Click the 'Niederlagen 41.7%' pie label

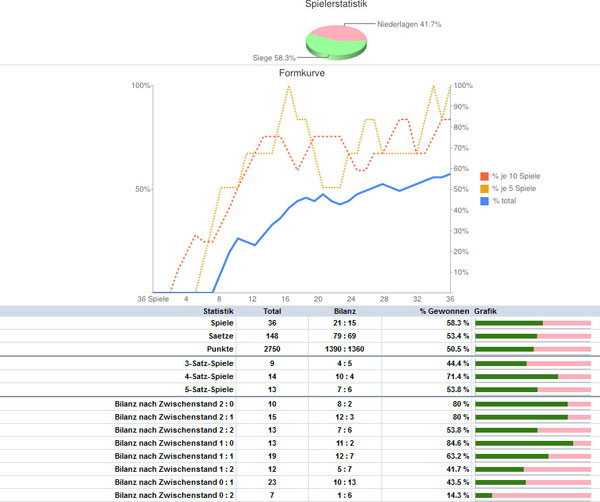click(x=409, y=24)
